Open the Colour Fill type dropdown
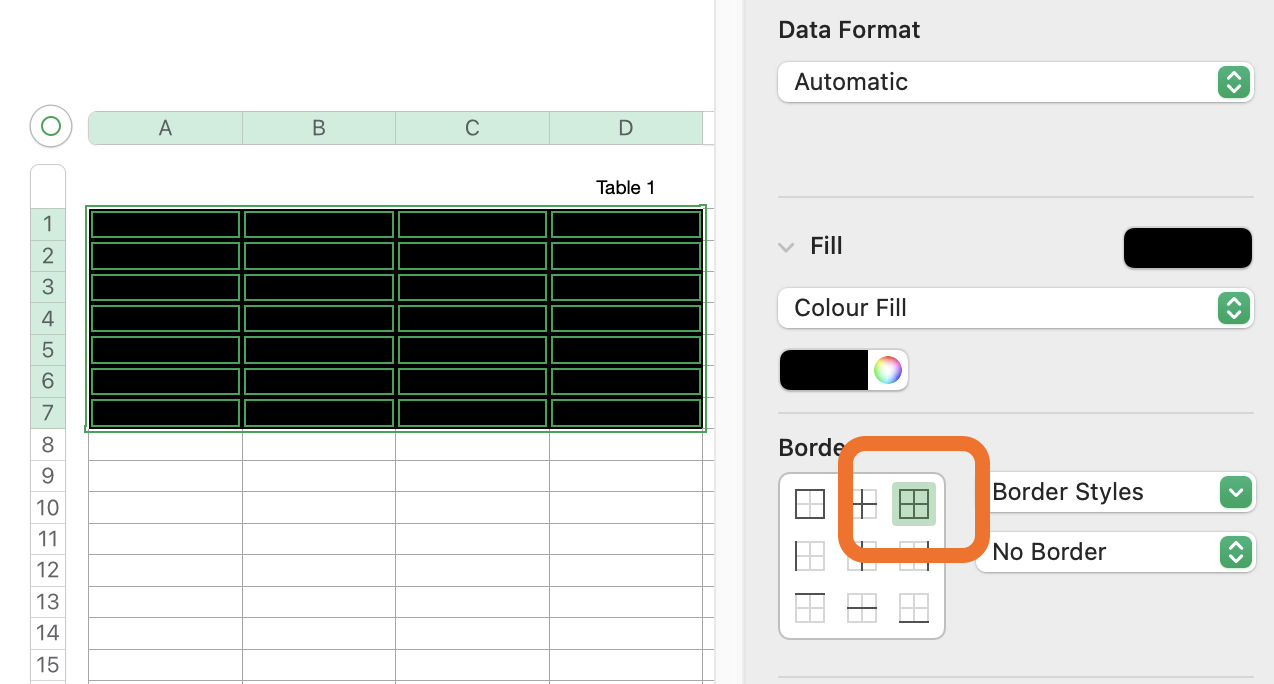 [x=1016, y=308]
